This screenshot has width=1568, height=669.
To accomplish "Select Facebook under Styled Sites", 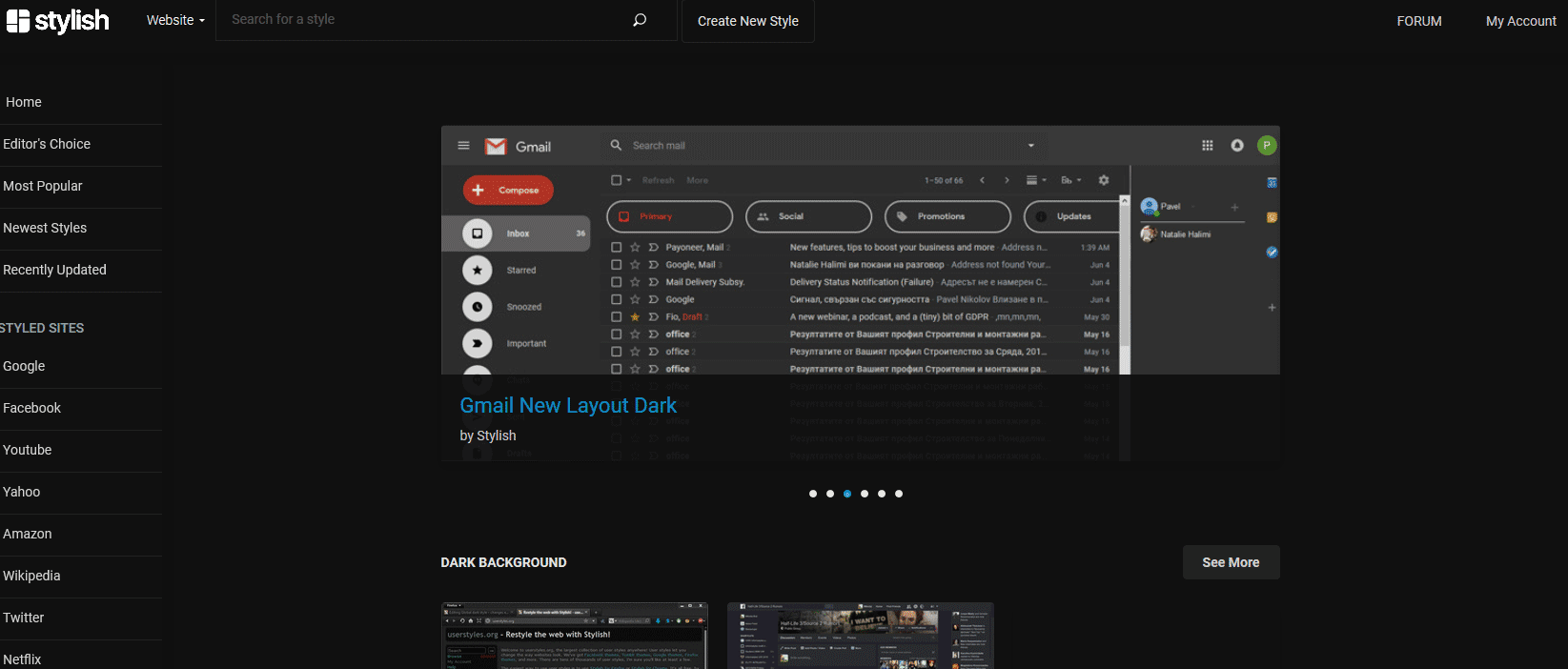I will pos(31,408).
